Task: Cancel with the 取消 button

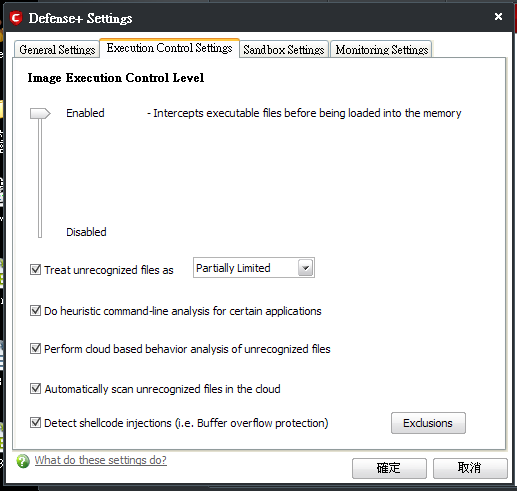Action: [x=470, y=468]
